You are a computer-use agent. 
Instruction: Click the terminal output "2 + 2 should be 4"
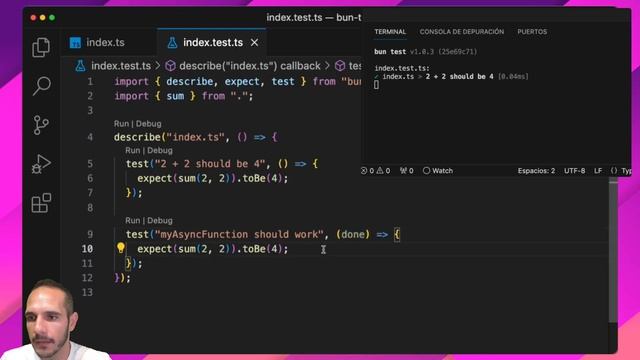tap(459, 76)
